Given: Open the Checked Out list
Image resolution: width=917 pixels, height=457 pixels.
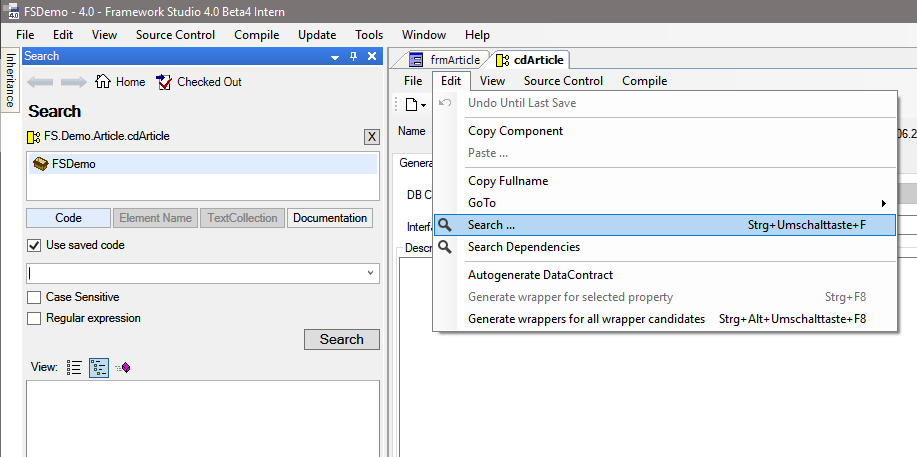Looking at the screenshot, I should [x=199, y=82].
